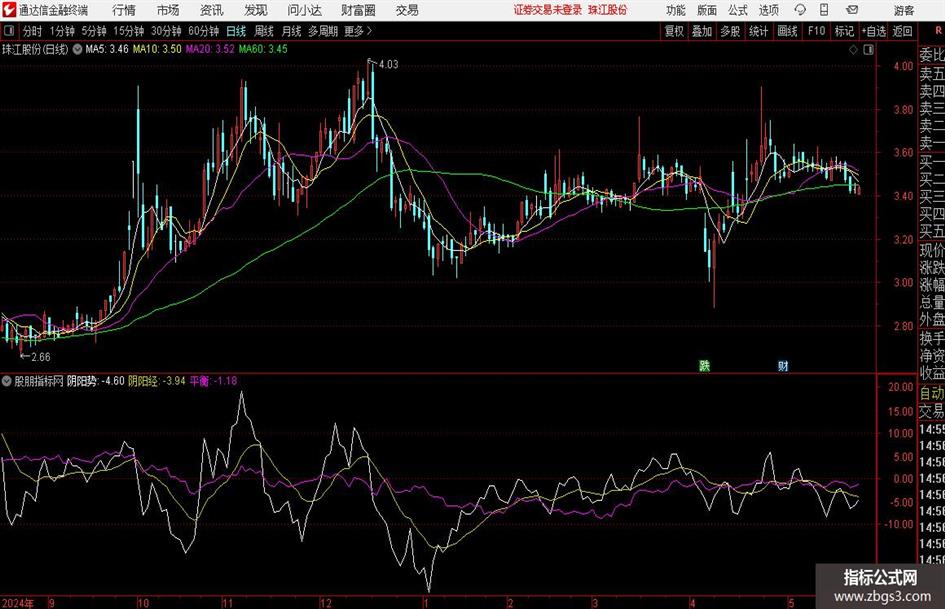Click the MA5: 3.46 indicator label
Viewport: 945px width, 609px height.
[x=107, y=49]
